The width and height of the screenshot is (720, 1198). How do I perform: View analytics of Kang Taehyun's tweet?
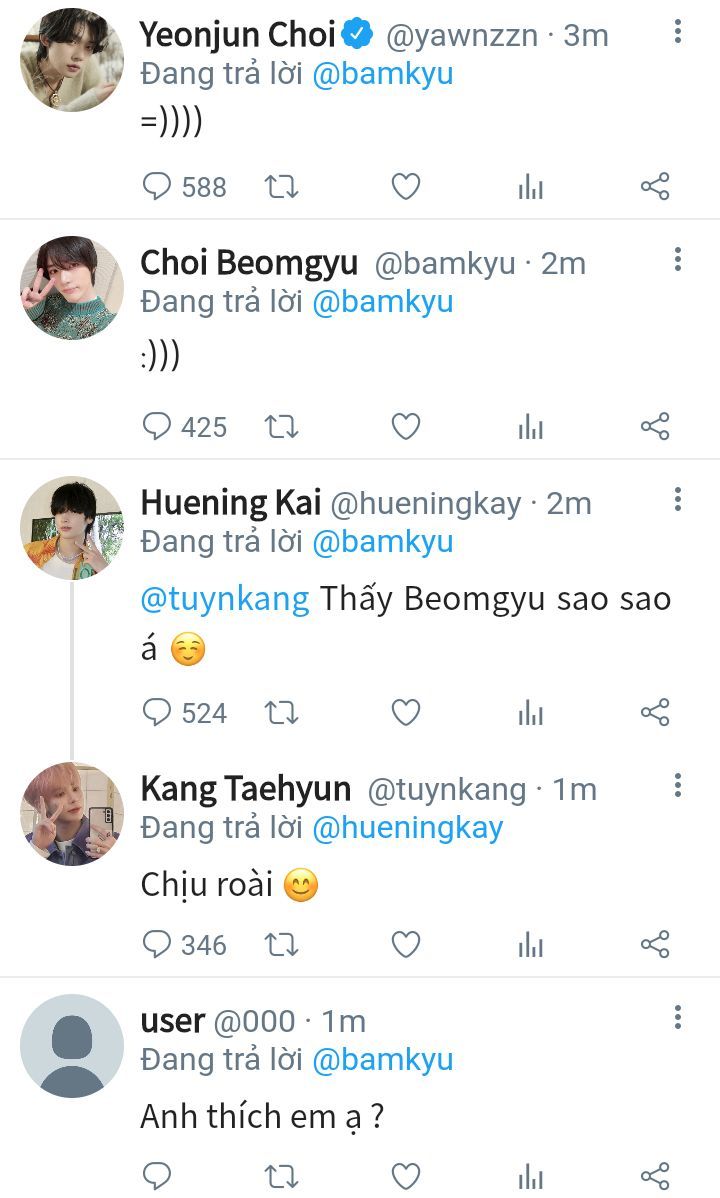(530, 945)
